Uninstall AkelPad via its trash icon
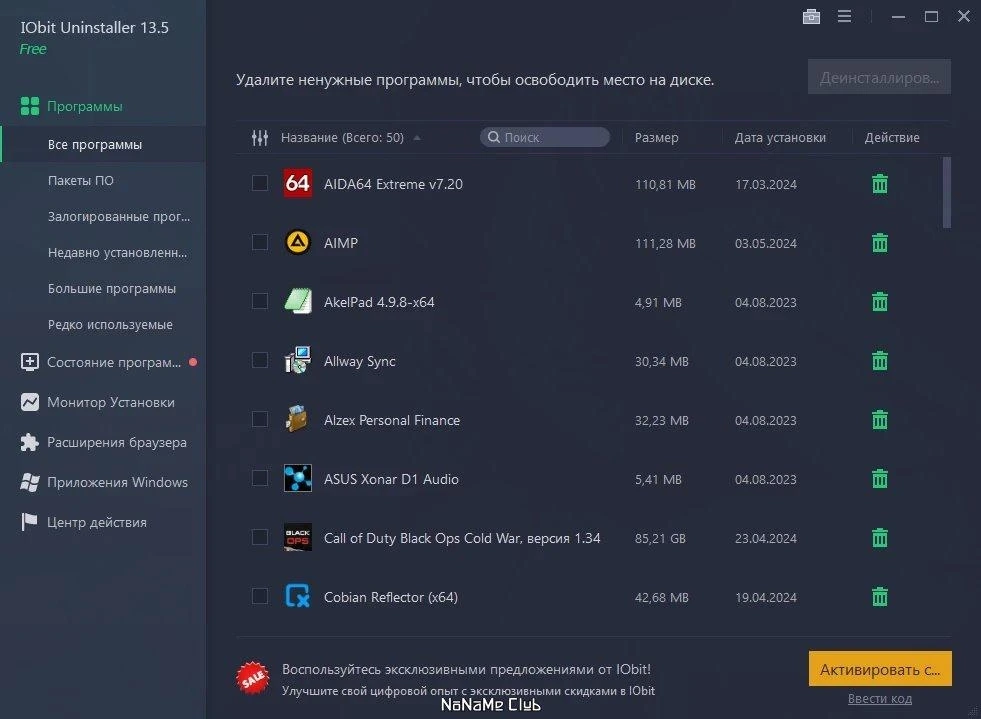This screenshot has width=981, height=719. [x=880, y=302]
